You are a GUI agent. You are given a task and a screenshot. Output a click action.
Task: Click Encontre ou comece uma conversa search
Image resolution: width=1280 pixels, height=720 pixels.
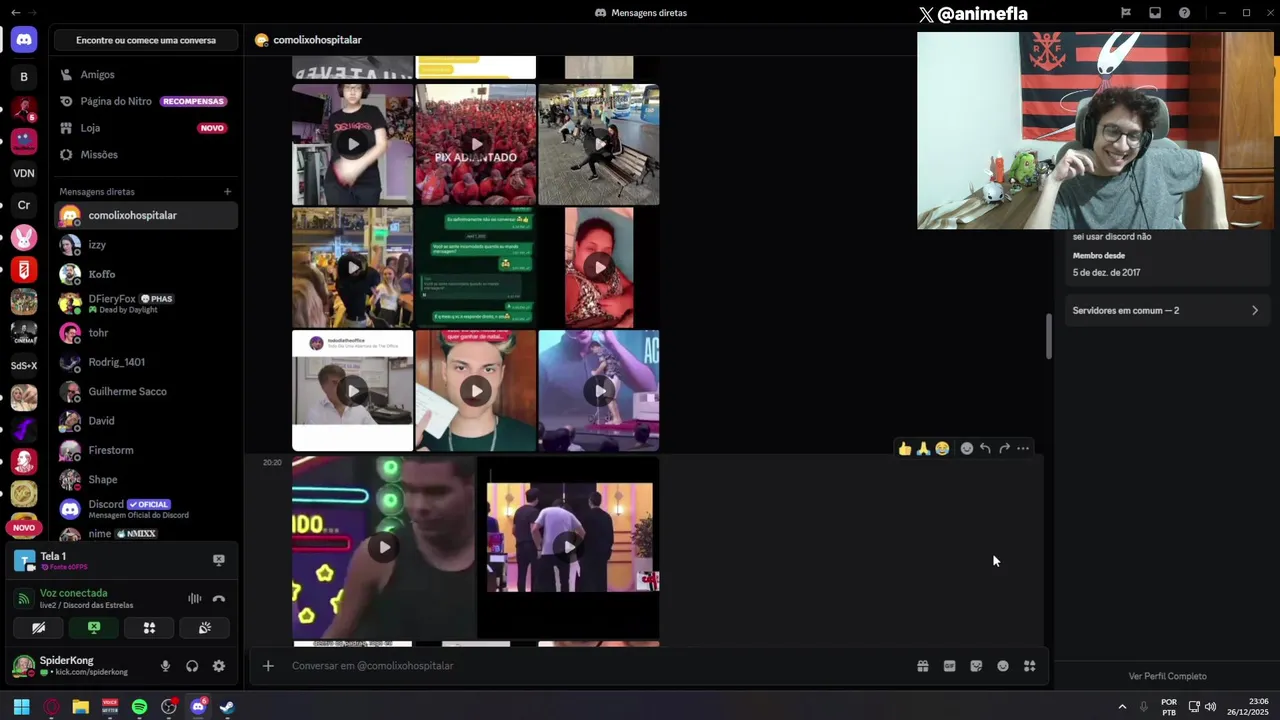tap(146, 40)
